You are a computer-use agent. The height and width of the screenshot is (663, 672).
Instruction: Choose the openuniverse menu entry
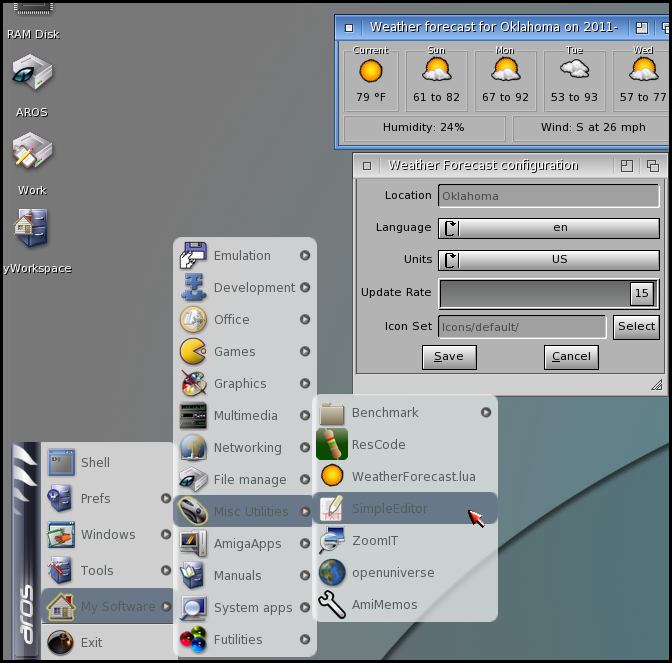coord(405,573)
